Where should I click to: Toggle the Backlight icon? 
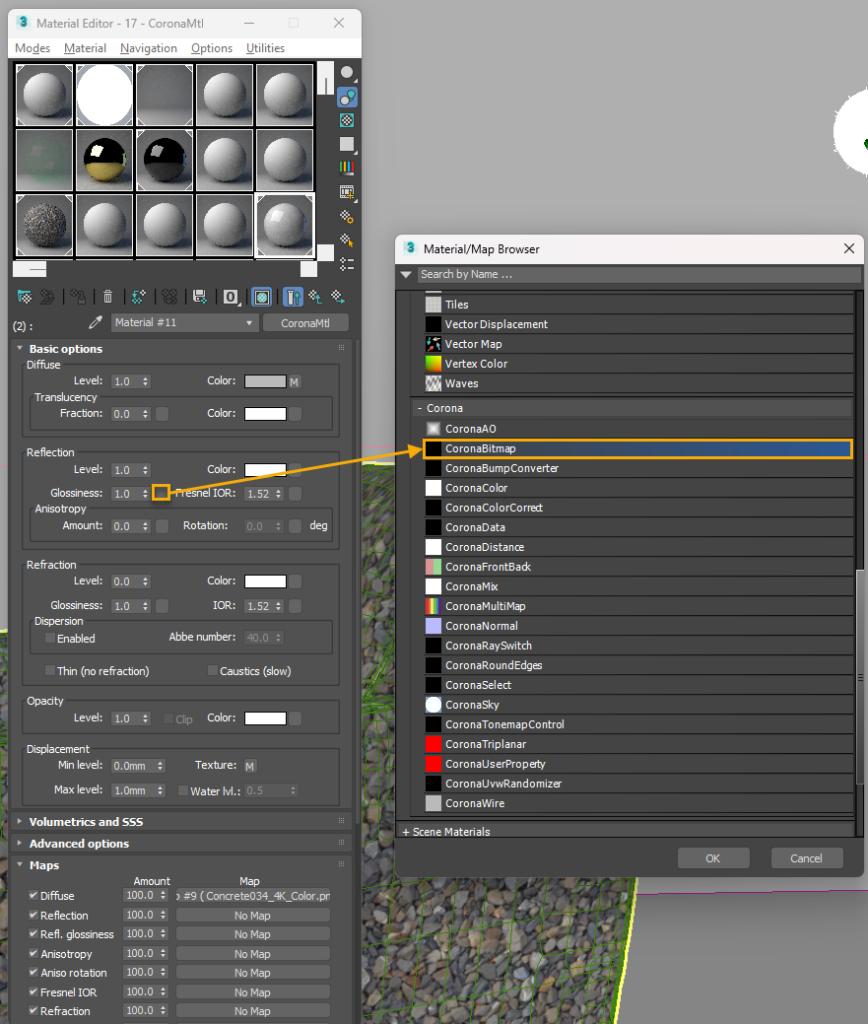click(x=347, y=97)
